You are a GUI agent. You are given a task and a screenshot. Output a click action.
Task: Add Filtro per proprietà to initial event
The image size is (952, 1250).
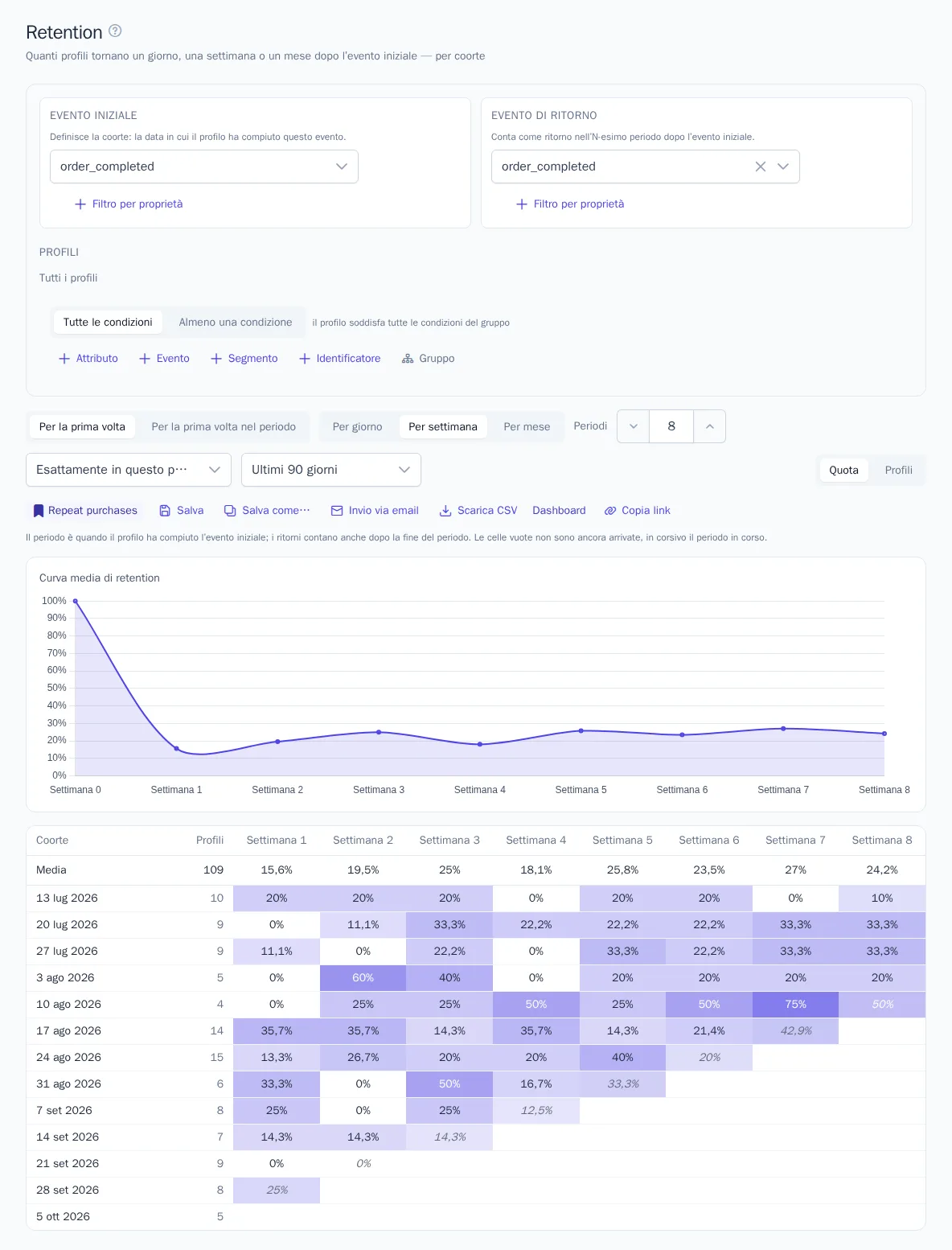click(129, 204)
